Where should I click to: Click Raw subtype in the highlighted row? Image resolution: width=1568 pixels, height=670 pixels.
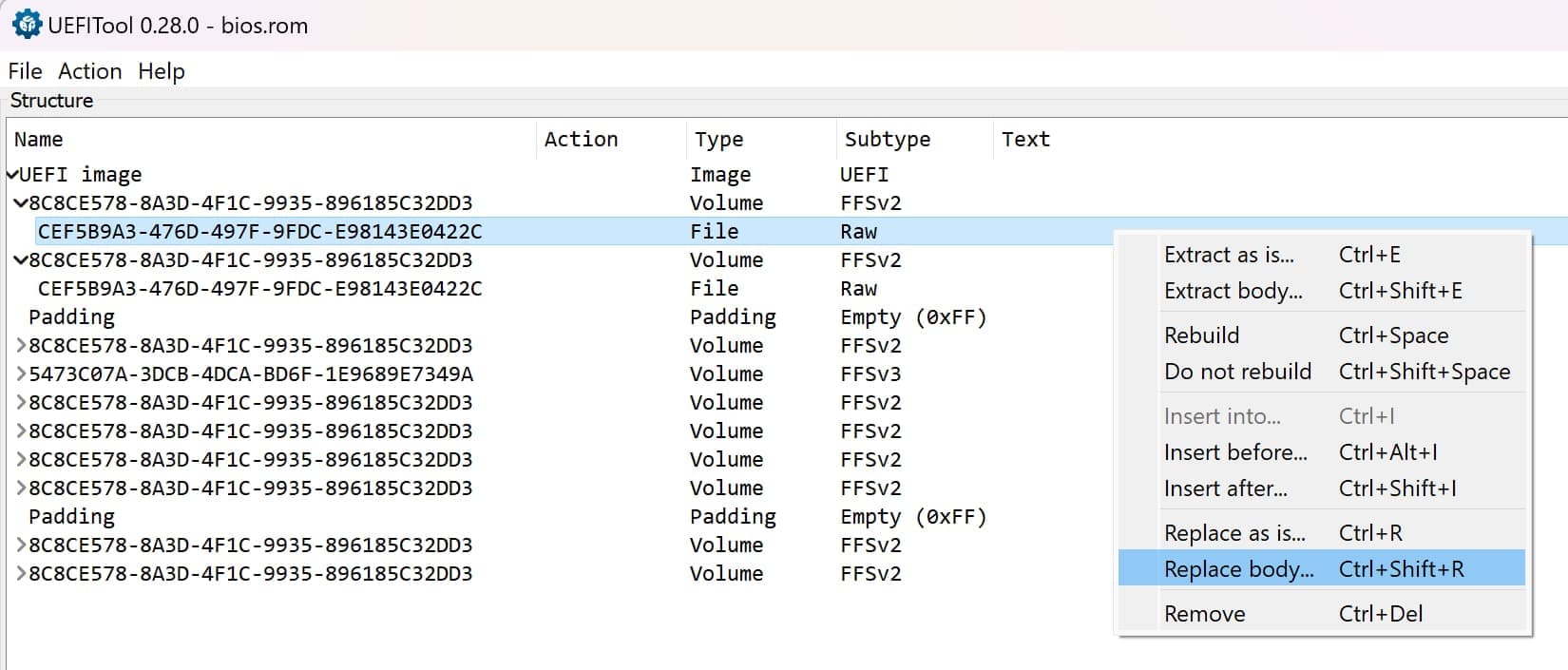pyautogui.click(x=859, y=232)
